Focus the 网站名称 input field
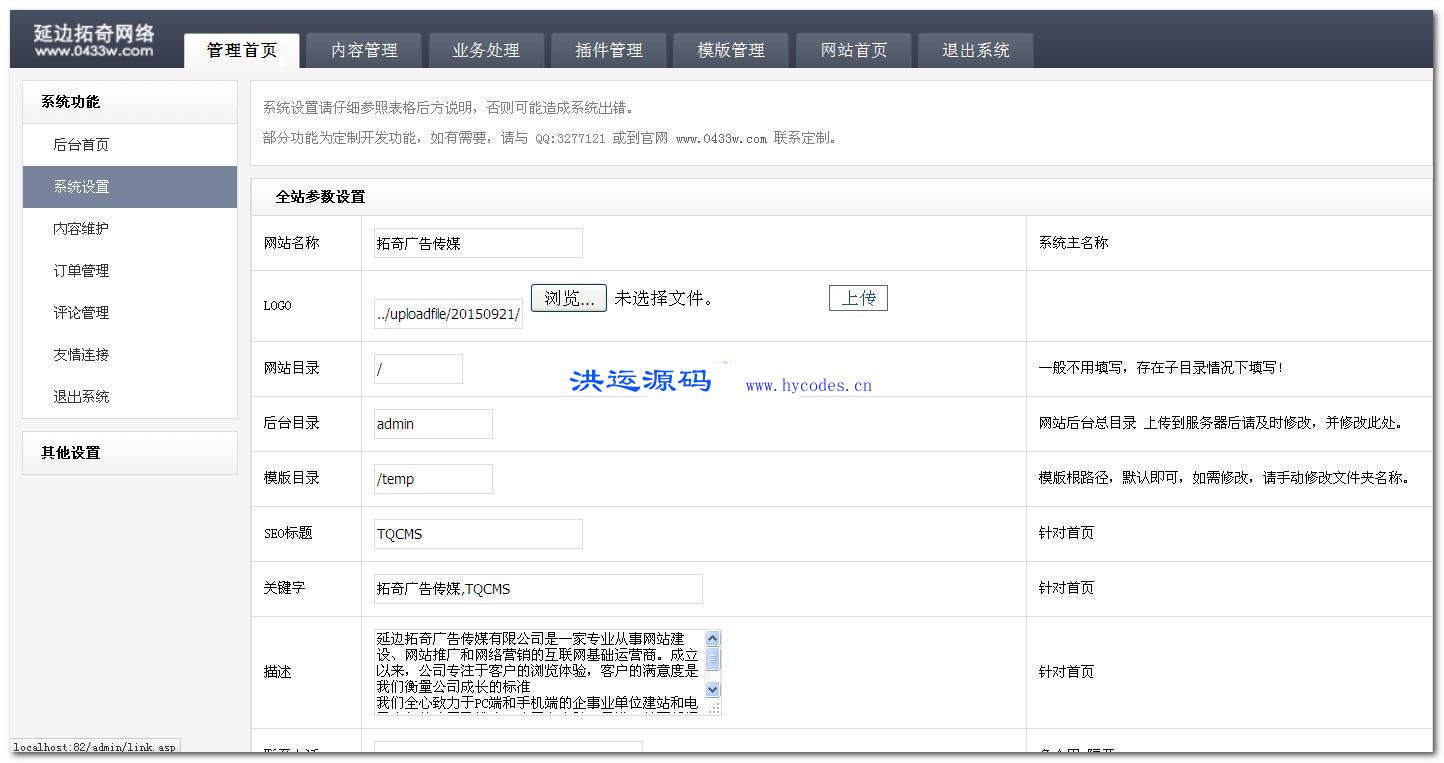 (x=478, y=243)
